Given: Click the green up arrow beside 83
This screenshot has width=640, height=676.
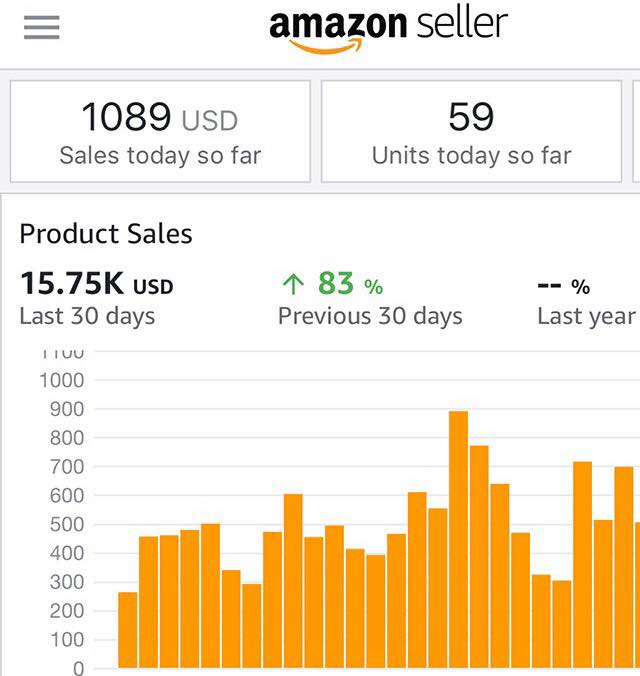Looking at the screenshot, I should 293,285.
